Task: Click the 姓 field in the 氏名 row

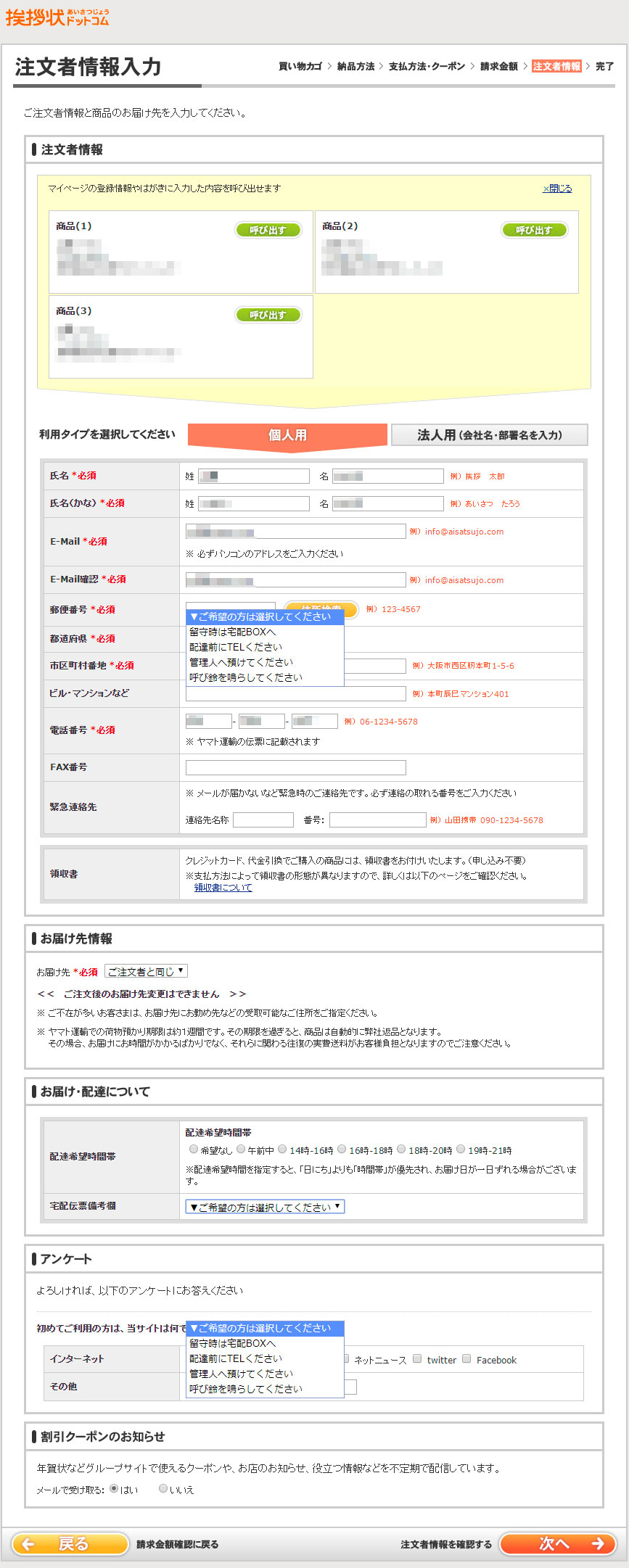Action: pos(254,476)
